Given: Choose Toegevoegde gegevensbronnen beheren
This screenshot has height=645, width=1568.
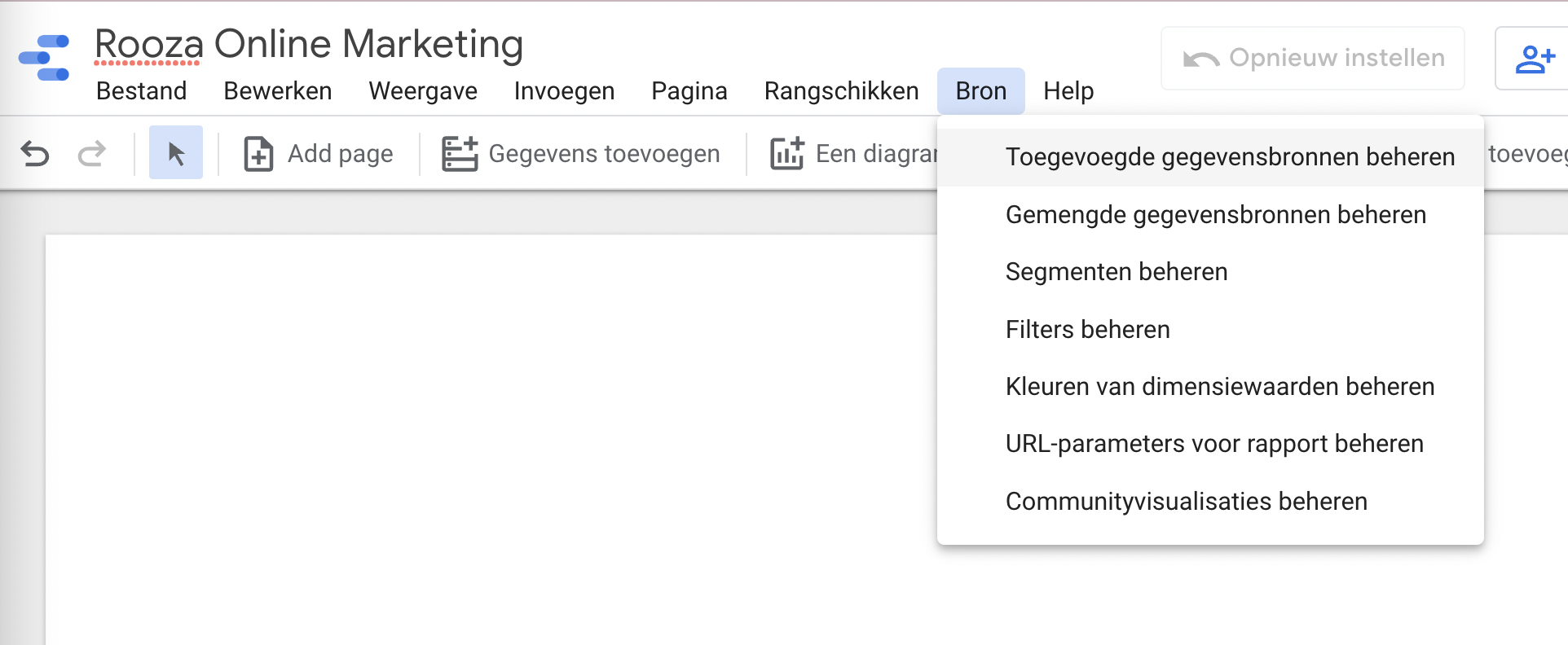Looking at the screenshot, I should (x=1210, y=157).
